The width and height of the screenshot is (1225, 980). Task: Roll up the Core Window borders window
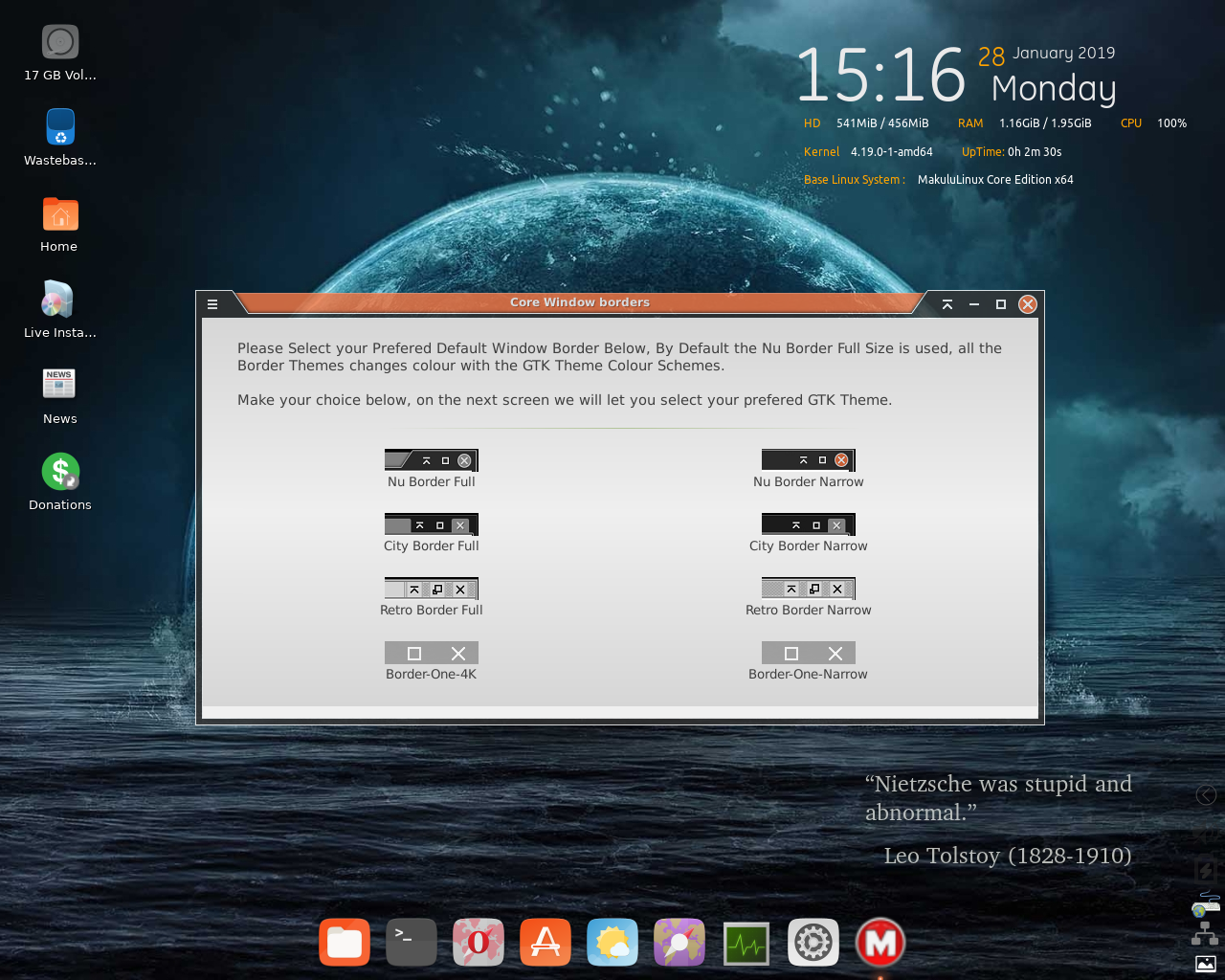click(947, 304)
